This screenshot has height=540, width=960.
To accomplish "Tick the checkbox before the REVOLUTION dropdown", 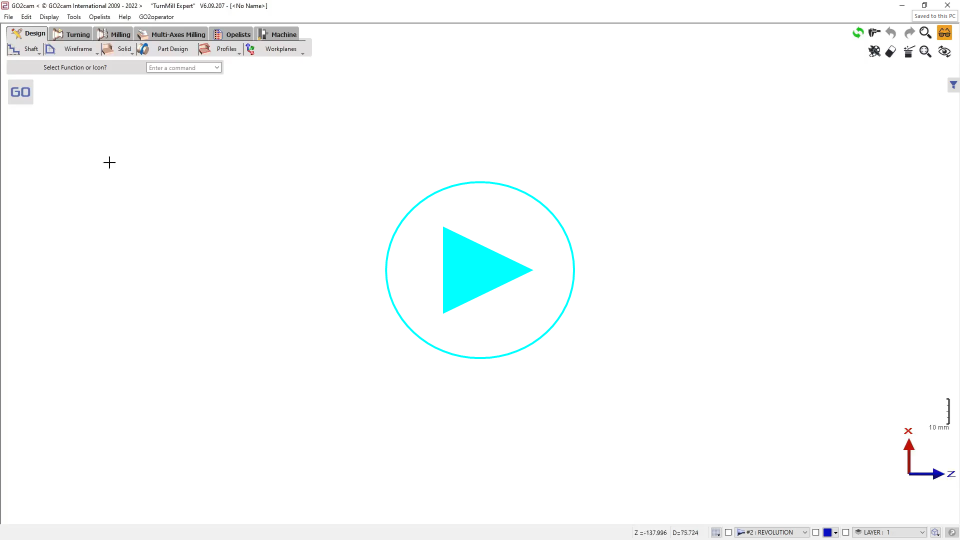I will pos(729,533).
